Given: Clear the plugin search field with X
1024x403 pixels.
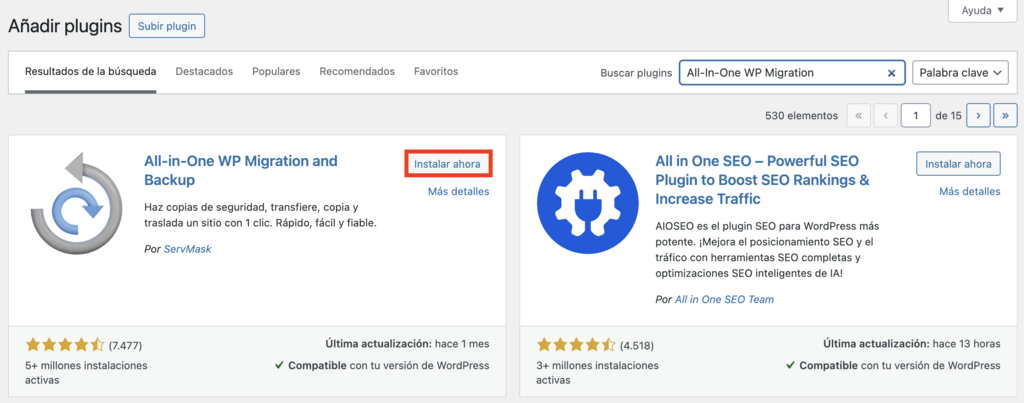Looking at the screenshot, I should [891, 73].
